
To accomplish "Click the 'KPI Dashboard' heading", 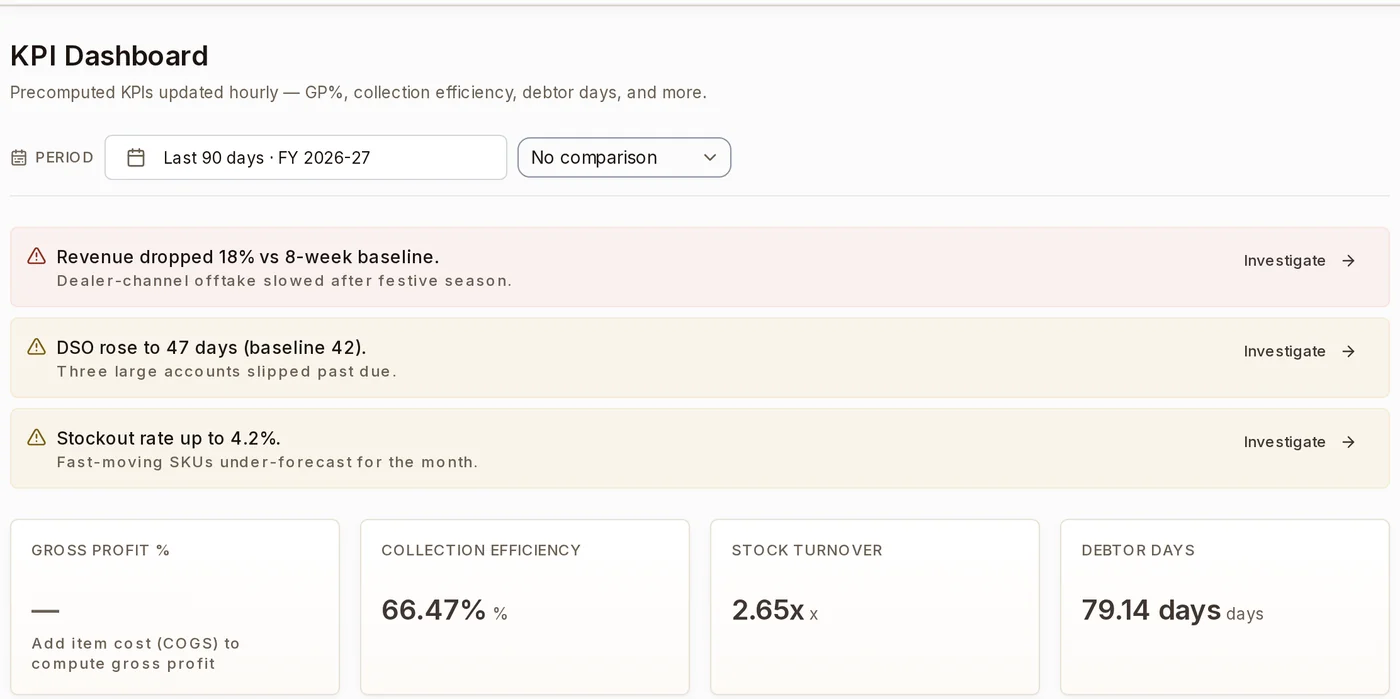I will 109,56.
